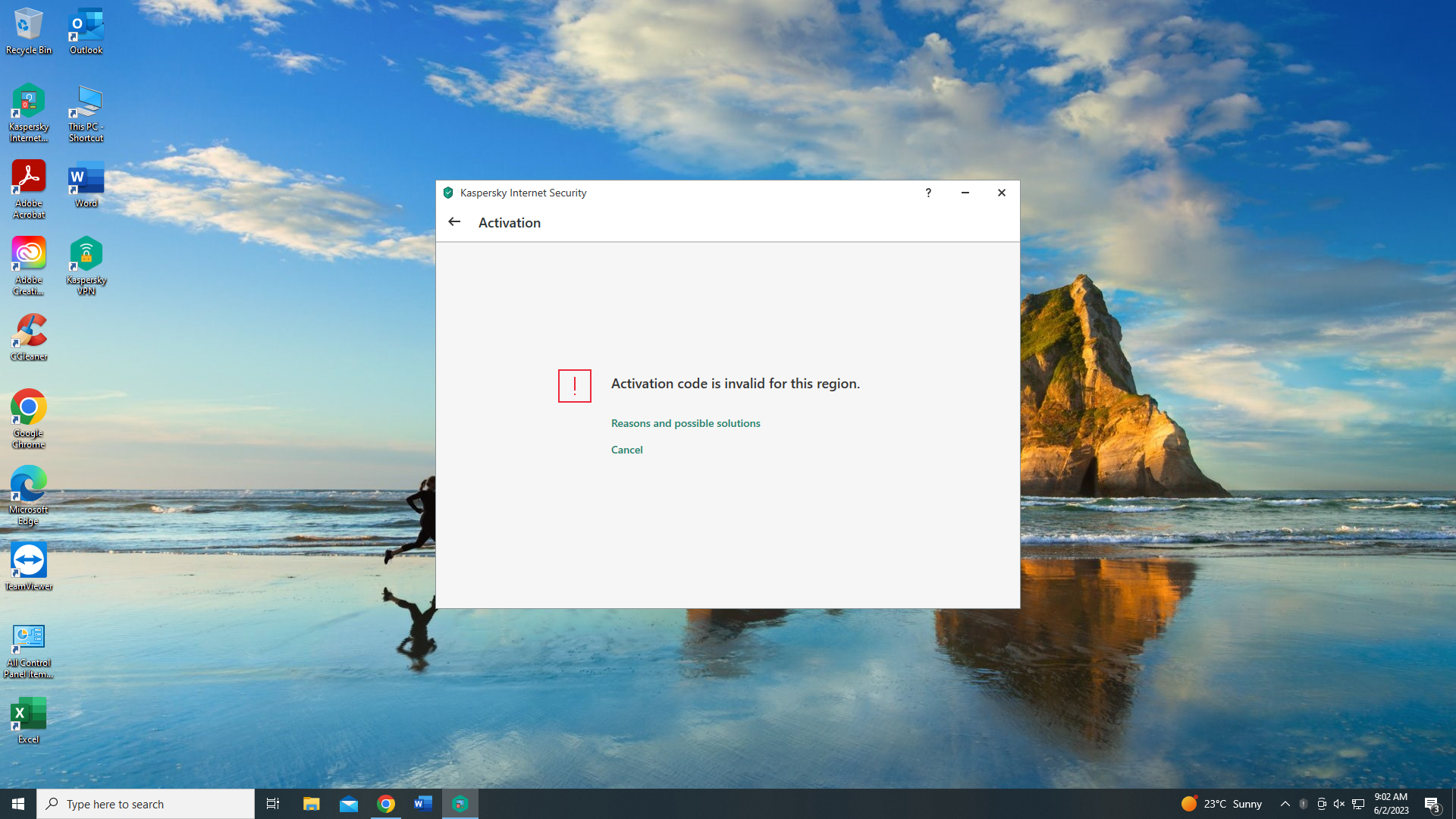Toggle the muted volume tray icon

coord(1339,804)
